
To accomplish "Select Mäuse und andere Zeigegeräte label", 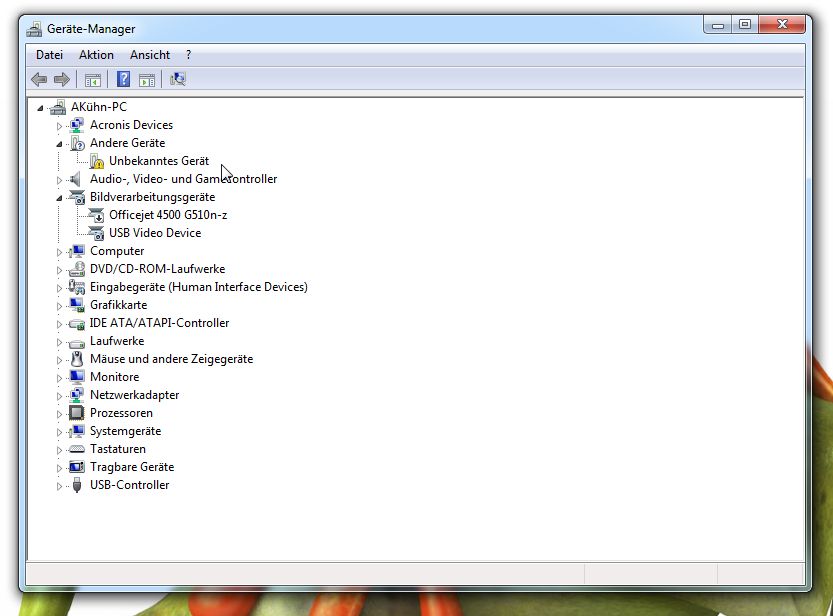I will click(171, 359).
